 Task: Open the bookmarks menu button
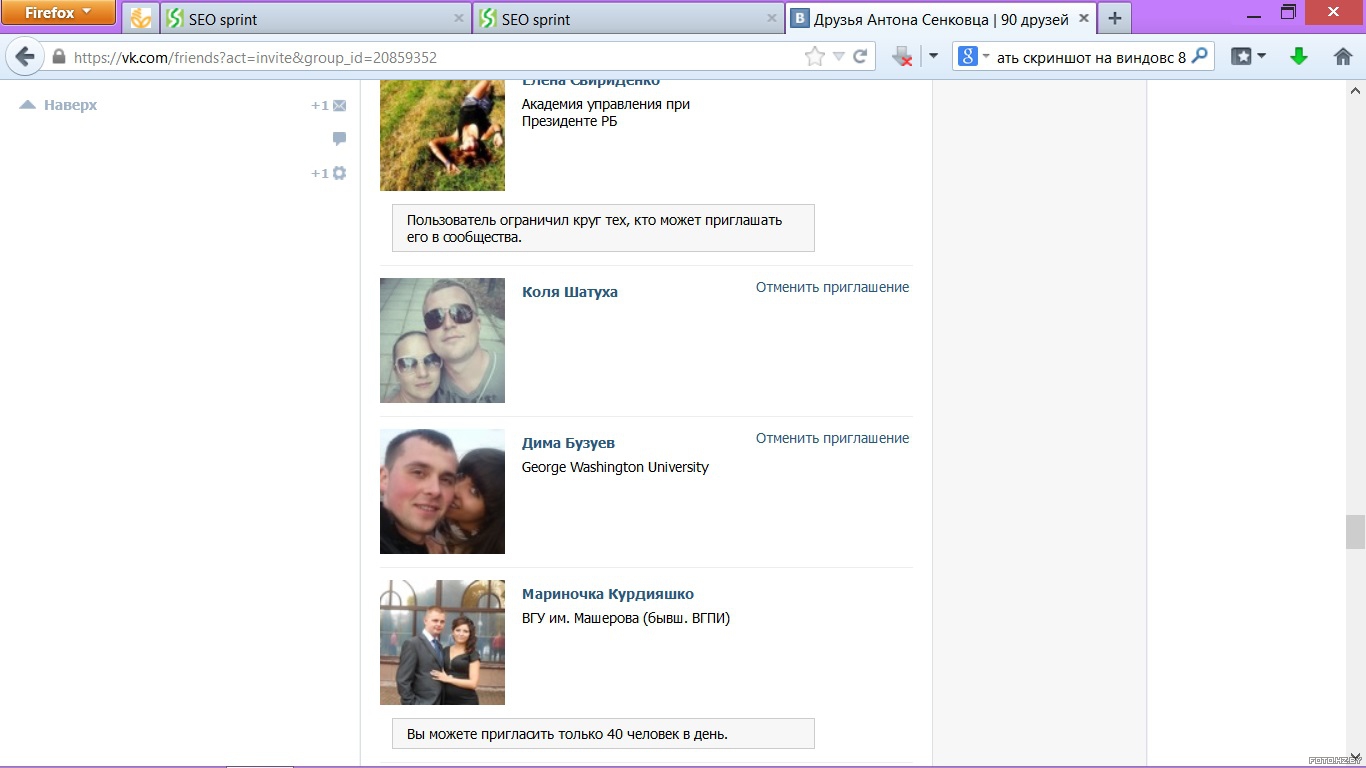click(1248, 57)
